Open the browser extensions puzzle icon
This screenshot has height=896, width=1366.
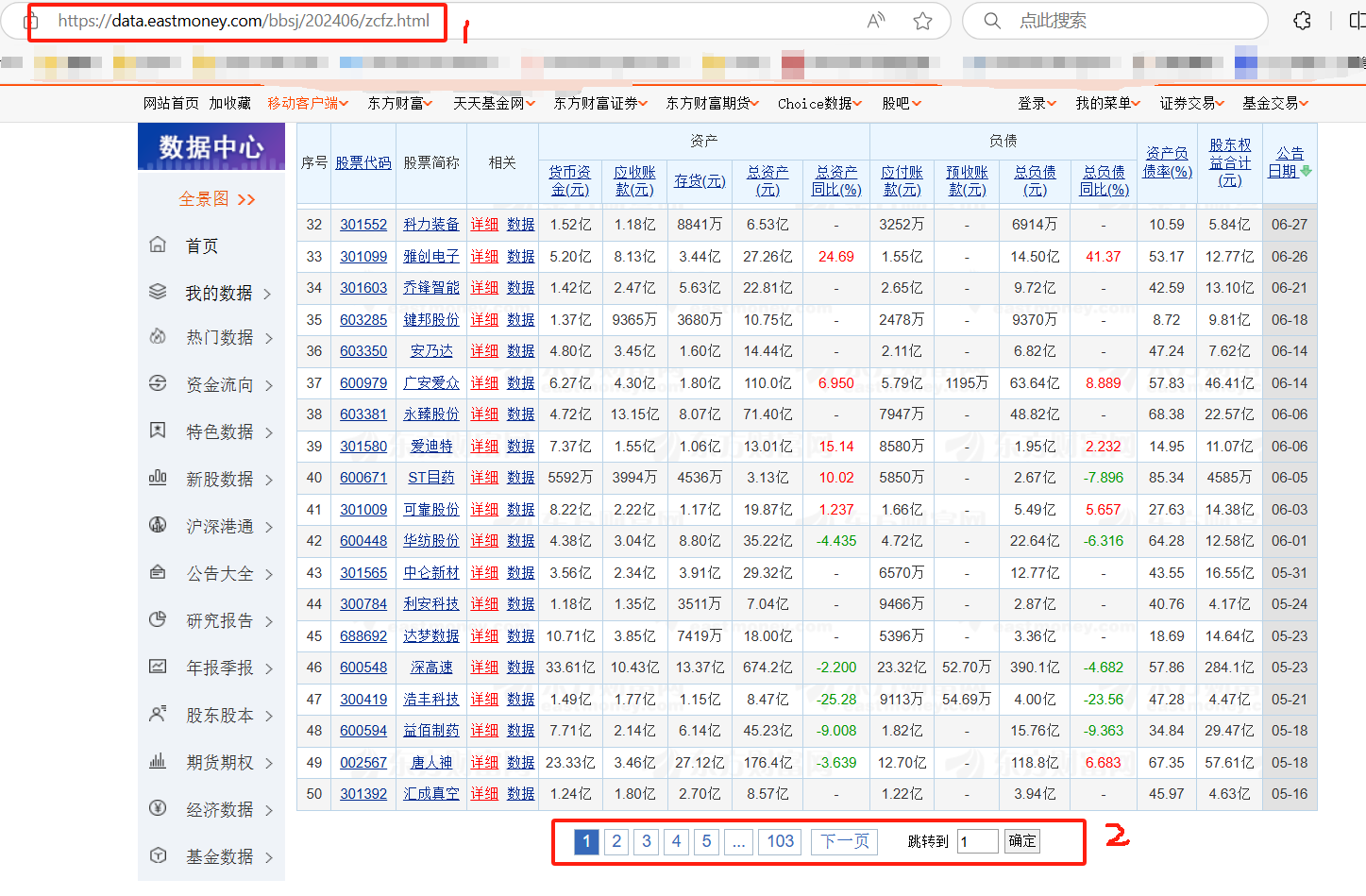click(x=1302, y=21)
